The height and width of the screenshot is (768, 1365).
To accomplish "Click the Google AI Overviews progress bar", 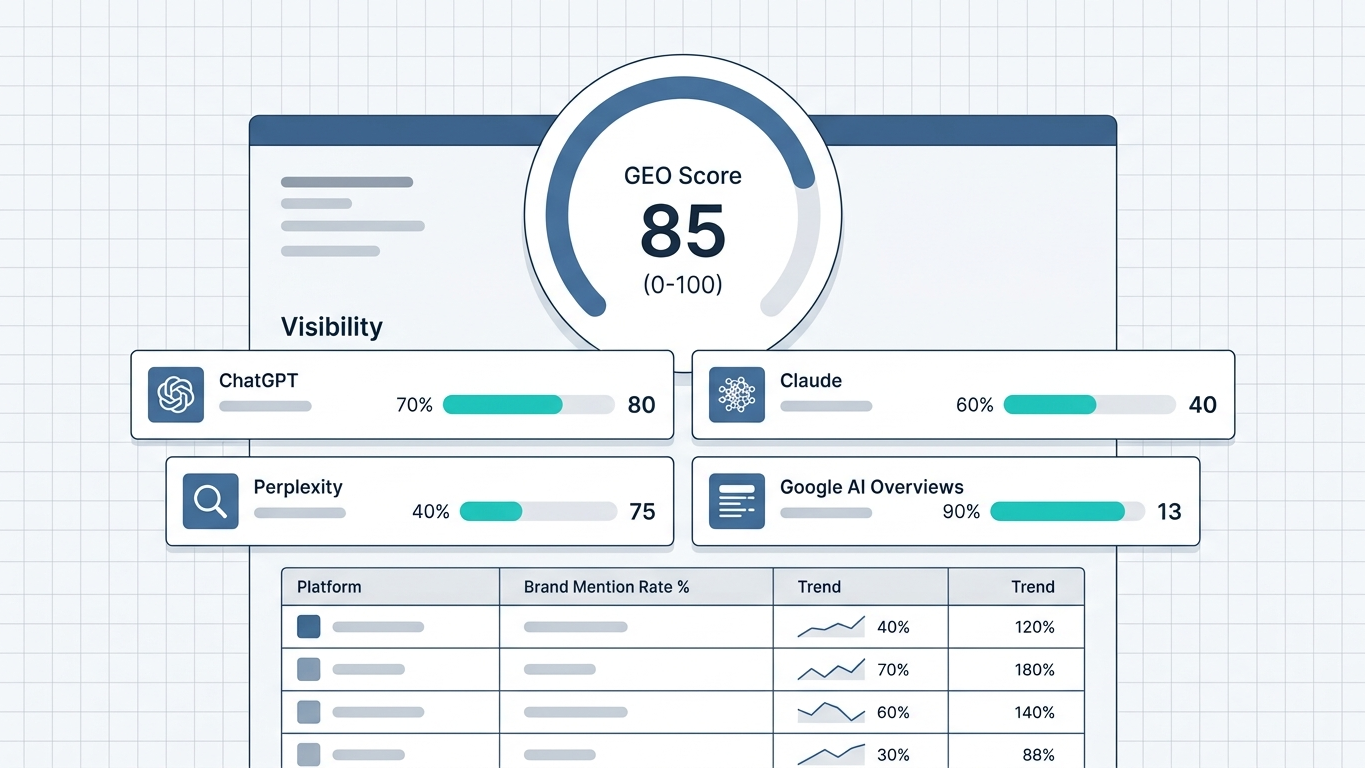I will pyautogui.click(x=1067, y=511).
